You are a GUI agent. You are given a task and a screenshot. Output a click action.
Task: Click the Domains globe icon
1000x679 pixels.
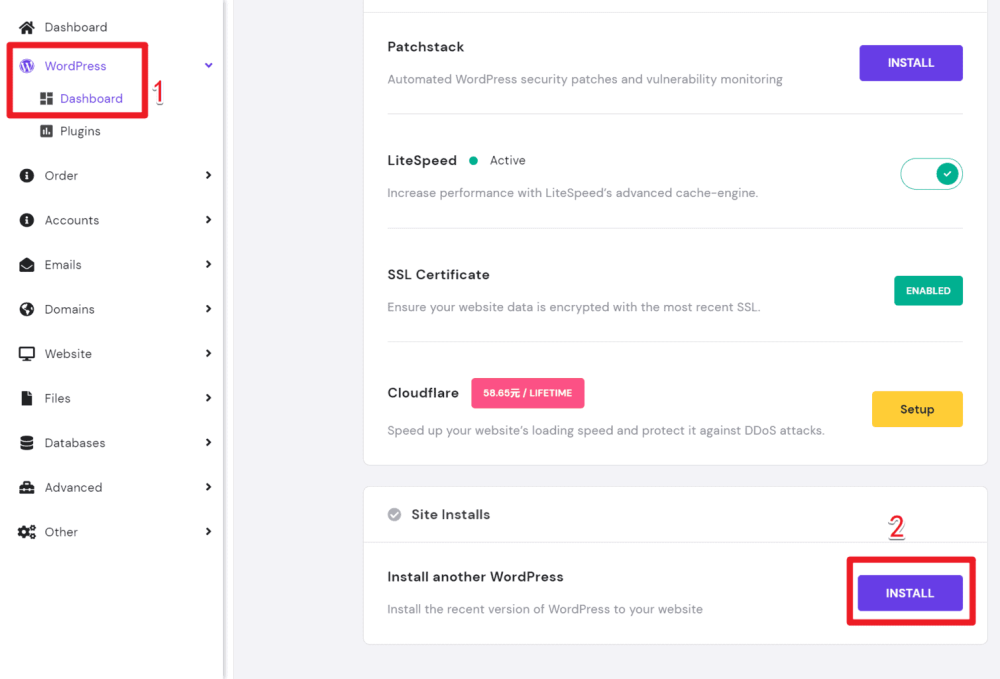pos(27,309)
